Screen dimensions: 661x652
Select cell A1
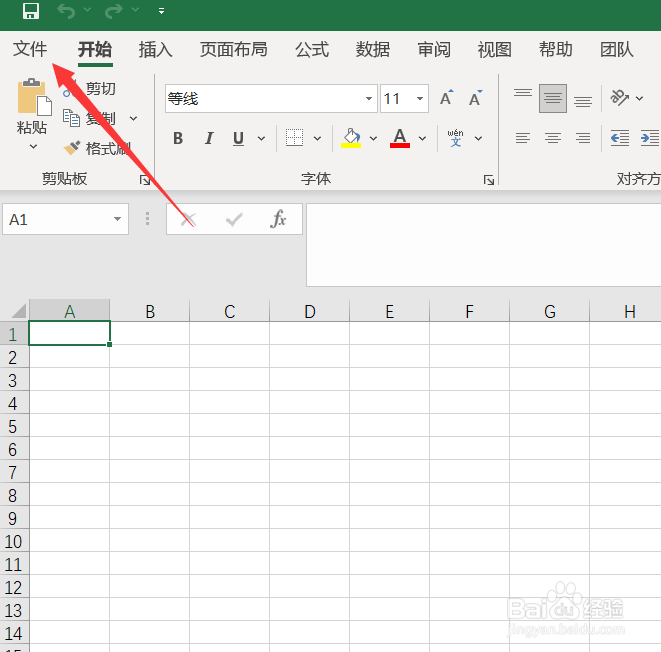coord(70,333)
